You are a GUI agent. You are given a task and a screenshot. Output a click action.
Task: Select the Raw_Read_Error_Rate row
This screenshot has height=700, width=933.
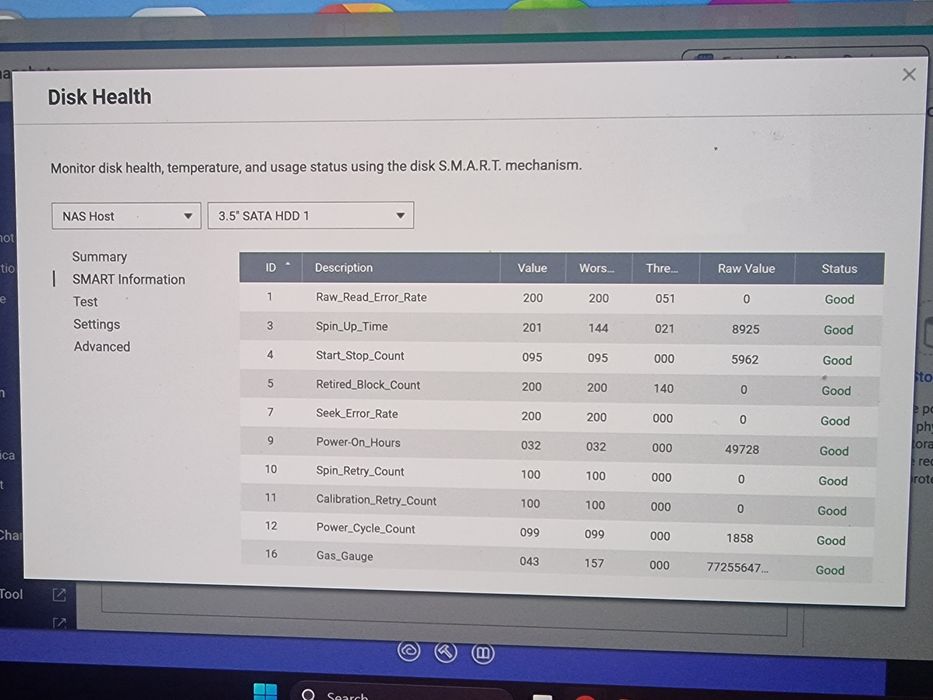coord(561,298)
